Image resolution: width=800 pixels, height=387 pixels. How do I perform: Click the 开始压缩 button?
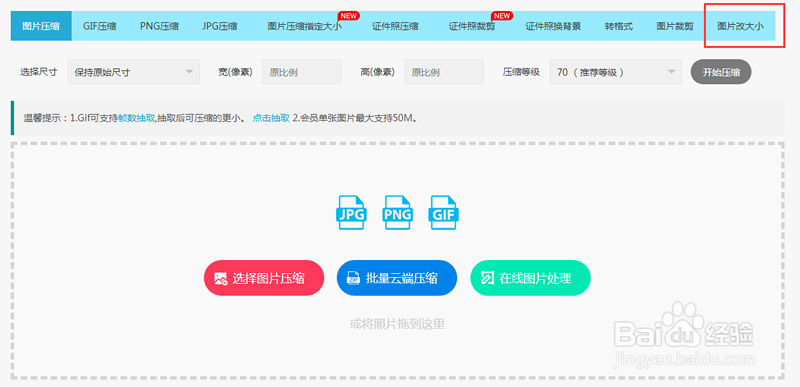point(721,72)
